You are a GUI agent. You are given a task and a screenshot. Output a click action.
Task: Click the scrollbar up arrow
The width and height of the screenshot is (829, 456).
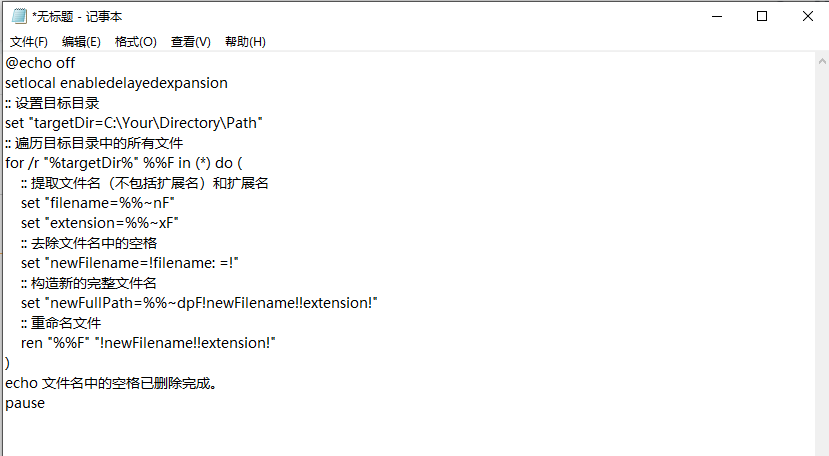(x=822, y=61)
